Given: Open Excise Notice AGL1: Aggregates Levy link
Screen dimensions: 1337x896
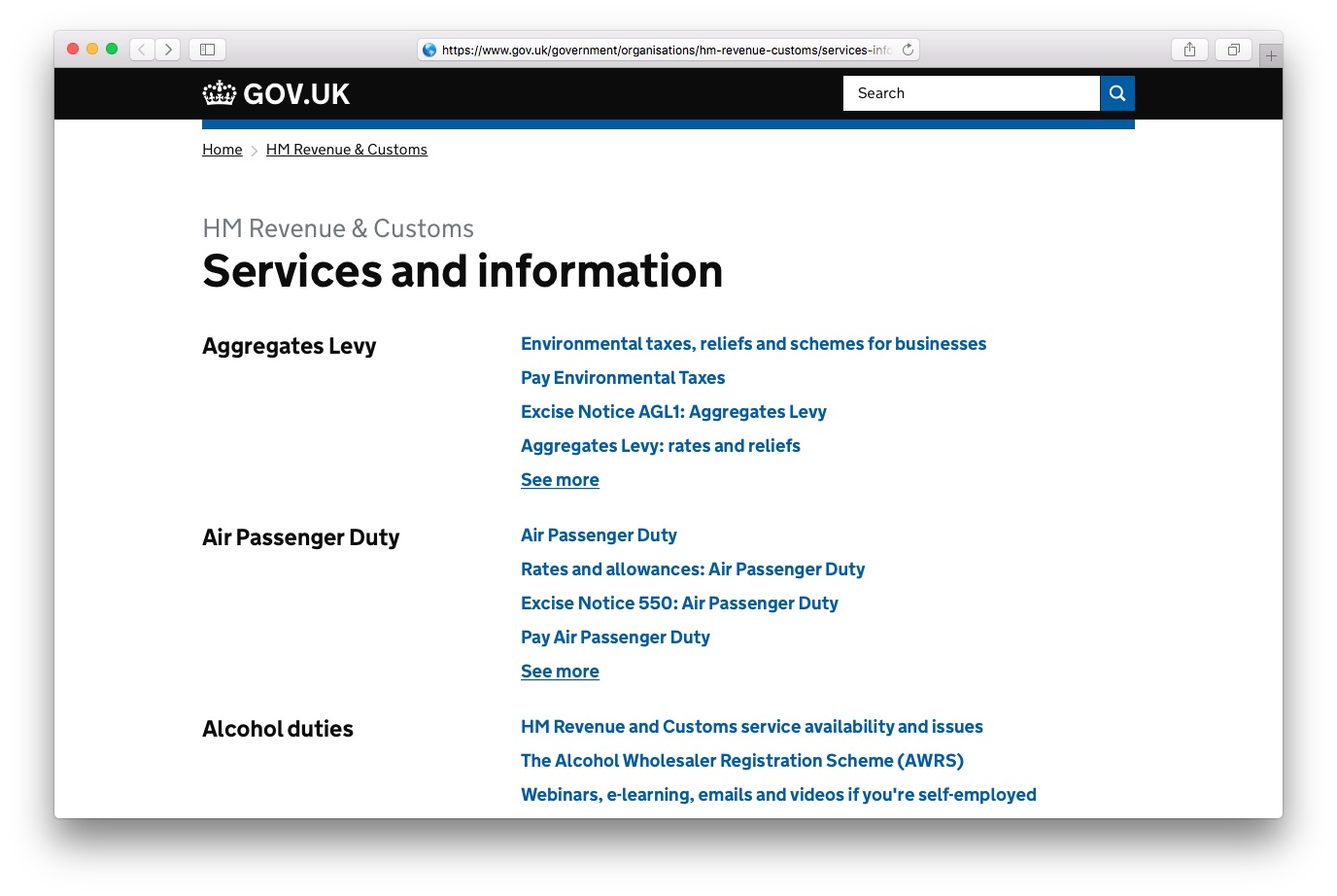Looking at the screenshot, I should point(673,412).
